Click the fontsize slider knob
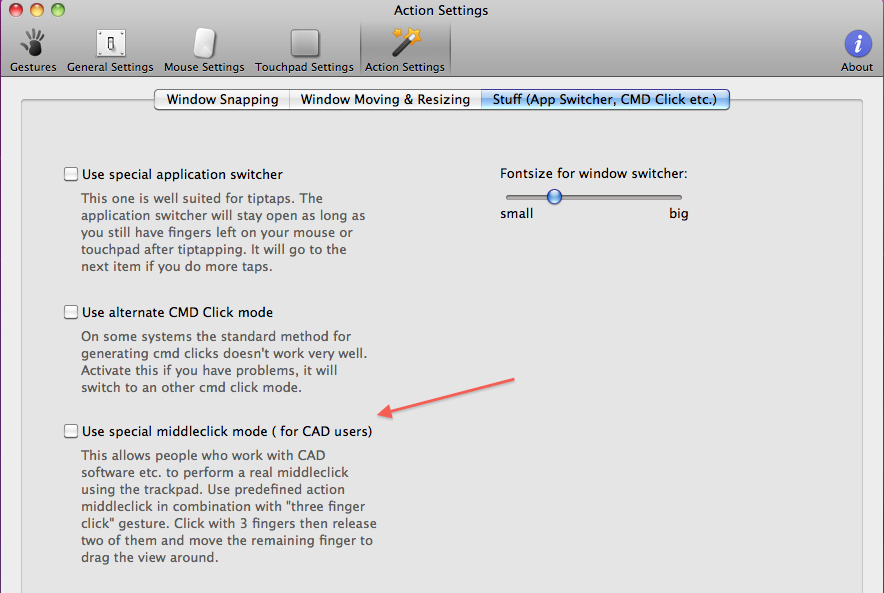 click(554, 197)
